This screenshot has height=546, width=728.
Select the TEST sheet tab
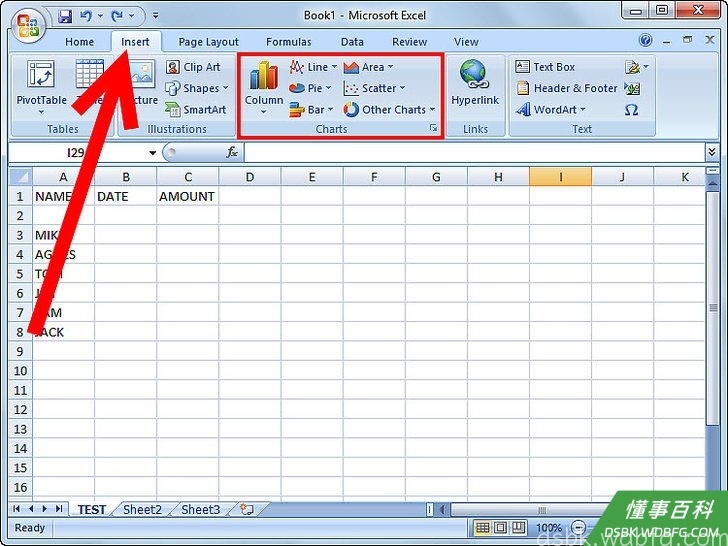[91, 509]
